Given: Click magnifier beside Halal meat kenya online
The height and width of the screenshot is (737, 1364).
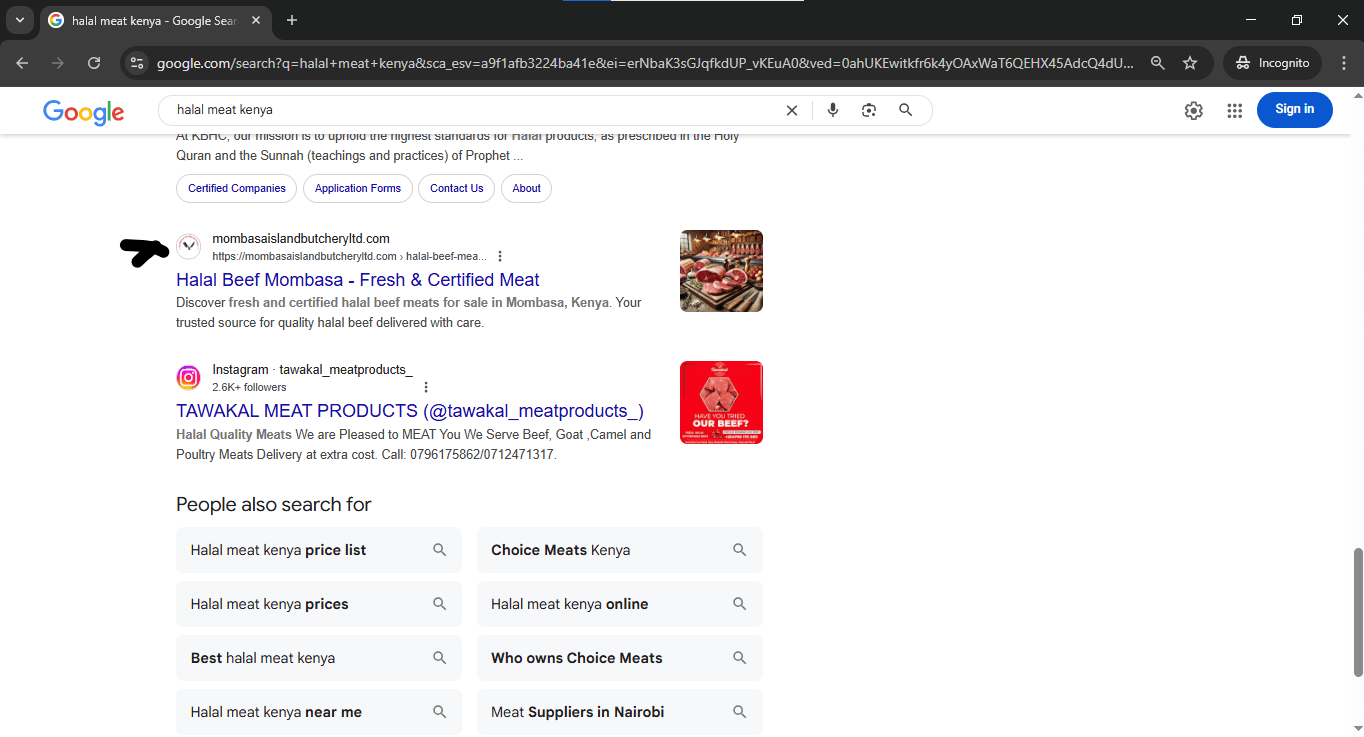Looking at the screenshot, I should [740, 604].
